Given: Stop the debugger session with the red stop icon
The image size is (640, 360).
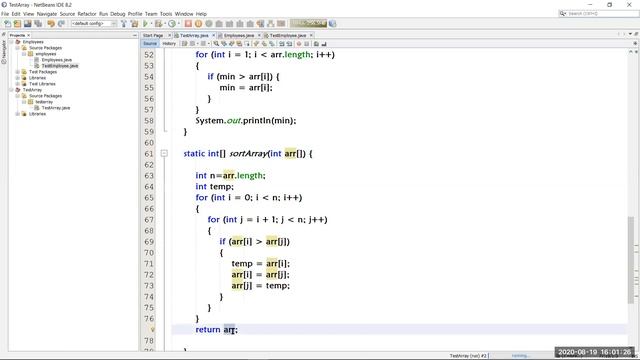Looking at the screenshot, I should pos(188,24).
